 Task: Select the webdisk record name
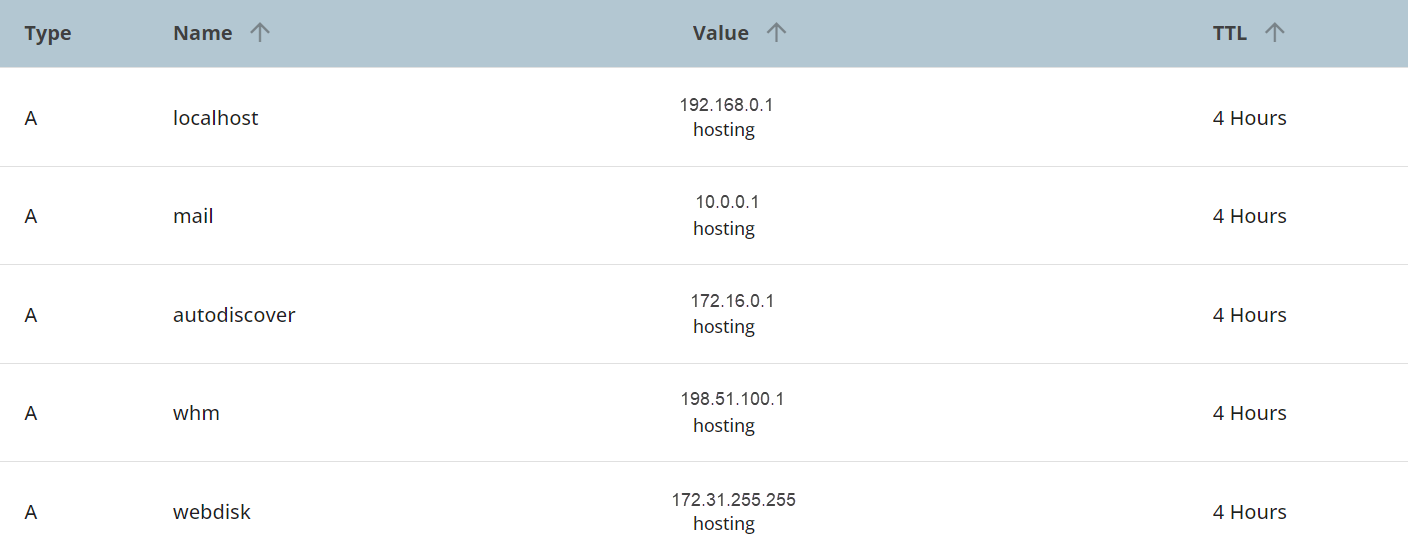pos(211,512)
